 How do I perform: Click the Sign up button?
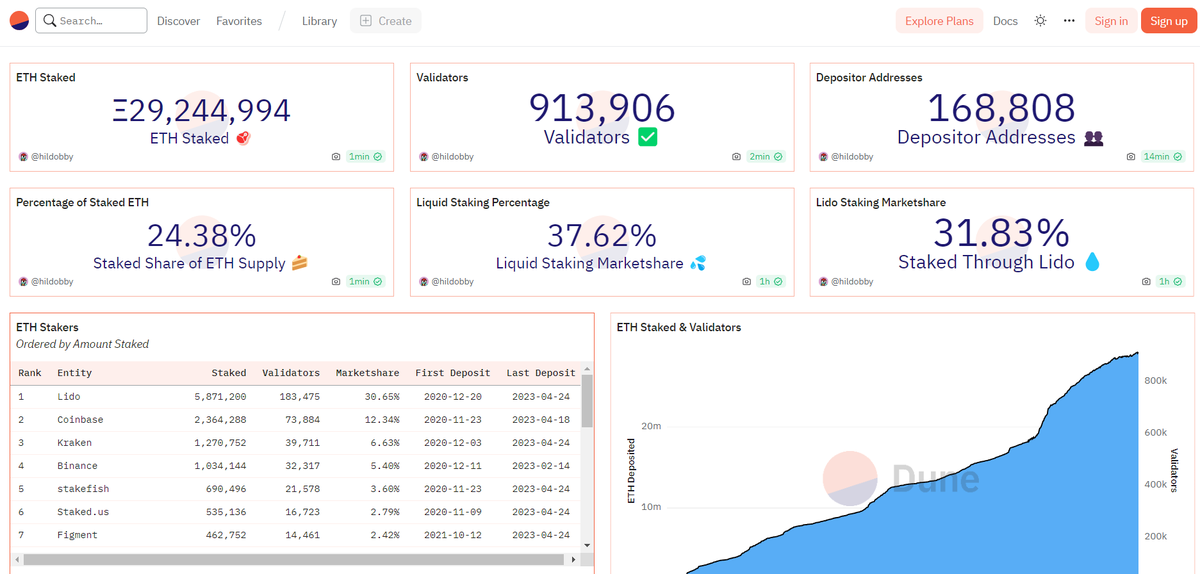click(1168, 21)
